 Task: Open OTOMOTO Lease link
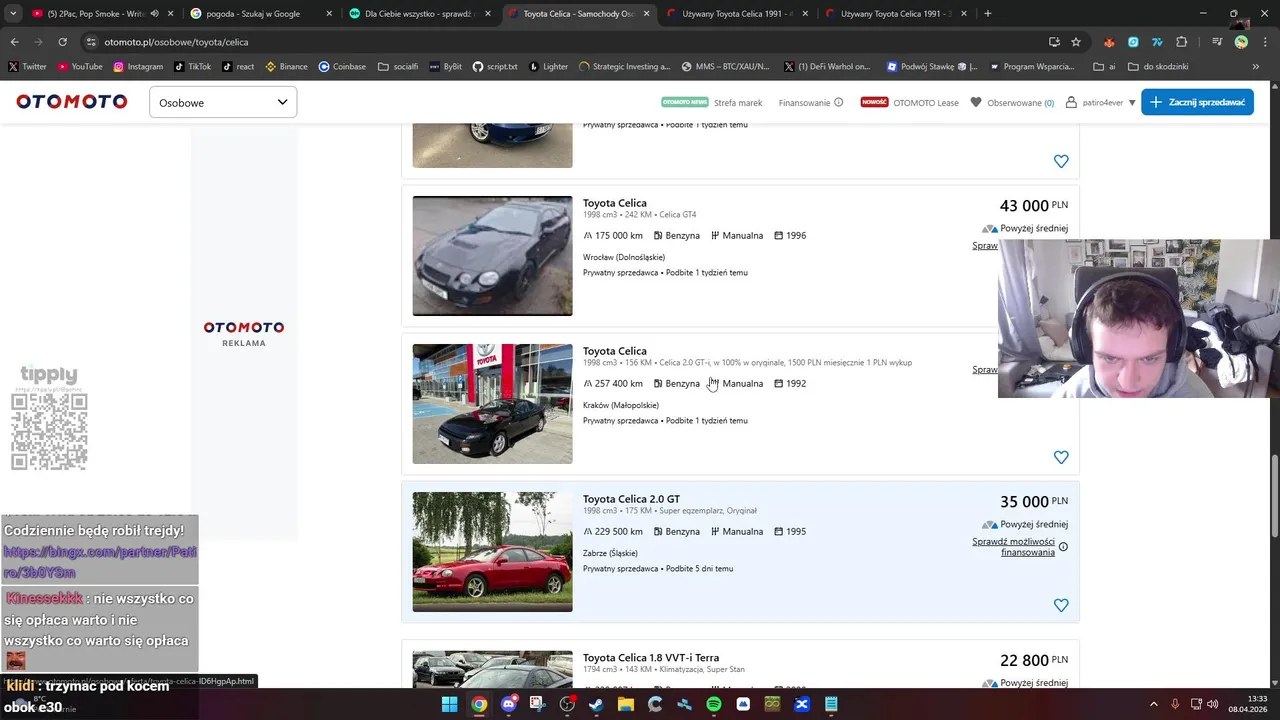[926, 102]
